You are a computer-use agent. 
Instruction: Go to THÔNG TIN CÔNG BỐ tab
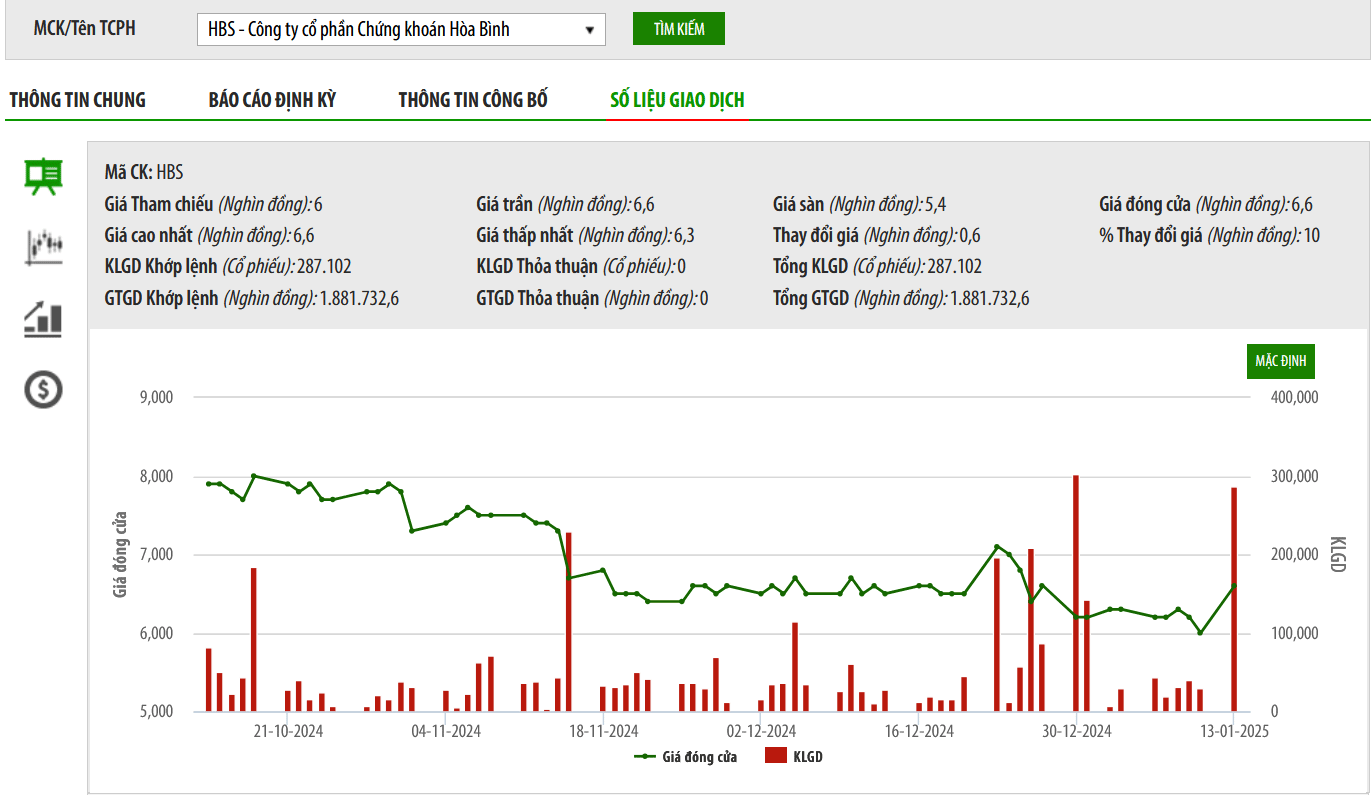coord(473,100)
